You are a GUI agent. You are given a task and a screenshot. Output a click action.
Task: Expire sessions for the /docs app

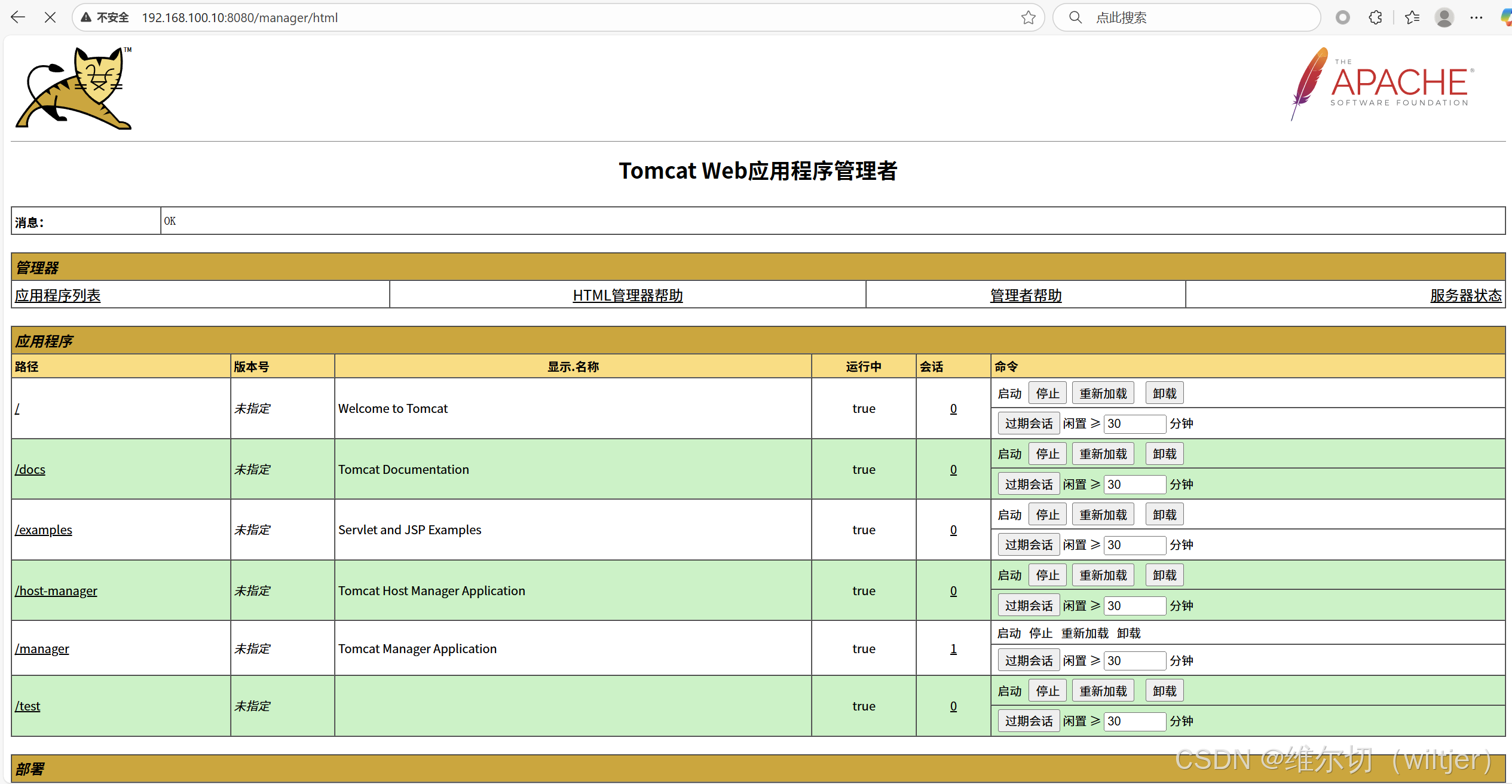point(1029,484)
